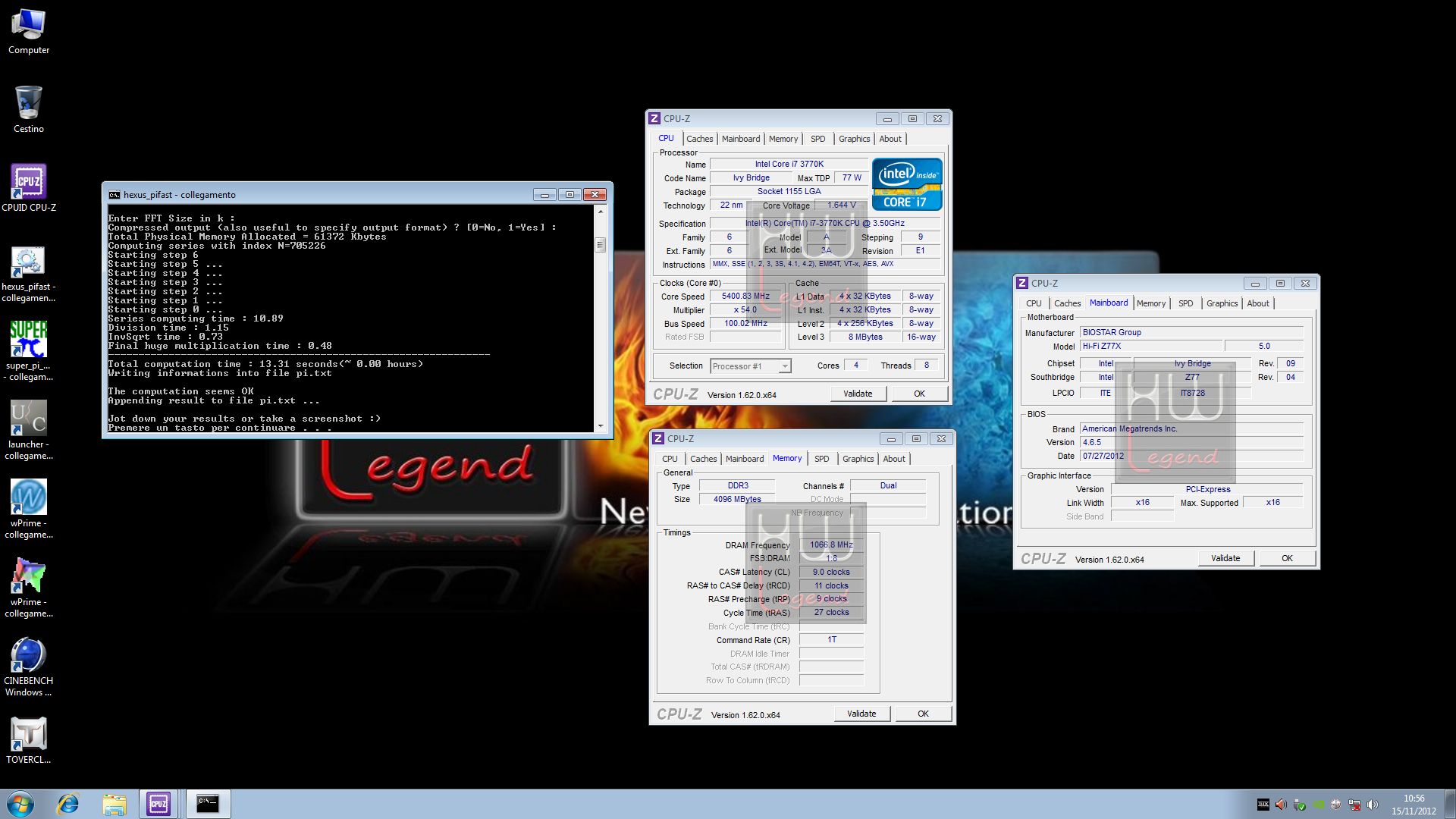Image resolution: width=1456 pixels, height=819 pixels.
Task: Open Memory tab in the Mainboard CPU-Z window
Action: click(1151, 303)
